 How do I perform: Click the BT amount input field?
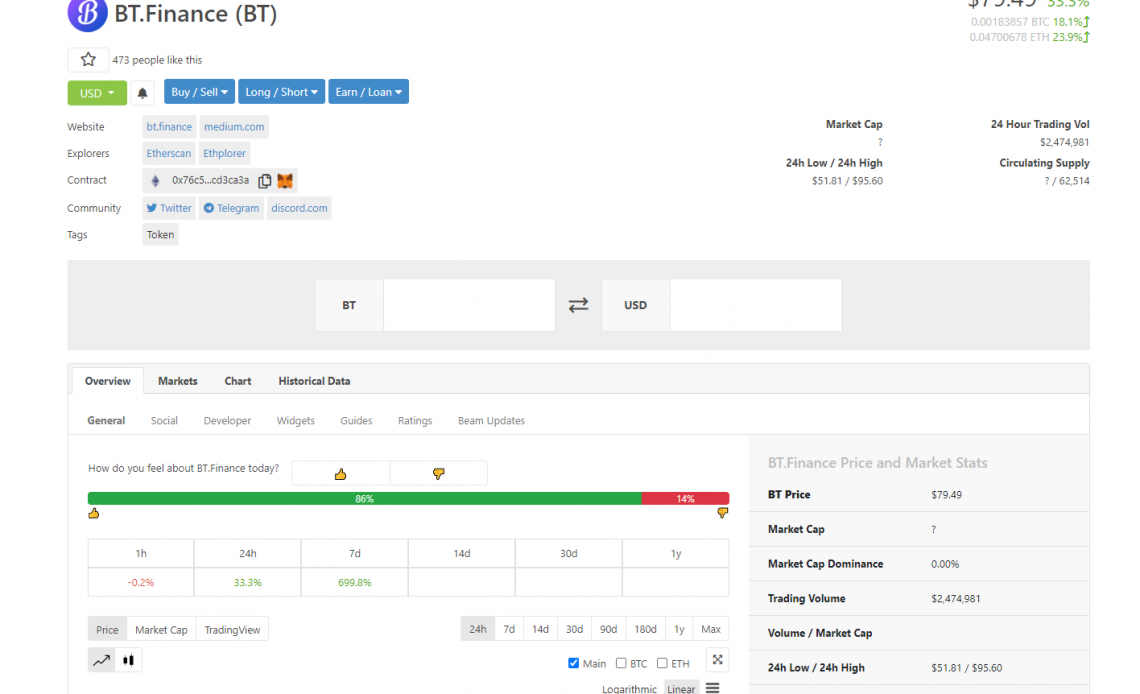coord(469,305)
